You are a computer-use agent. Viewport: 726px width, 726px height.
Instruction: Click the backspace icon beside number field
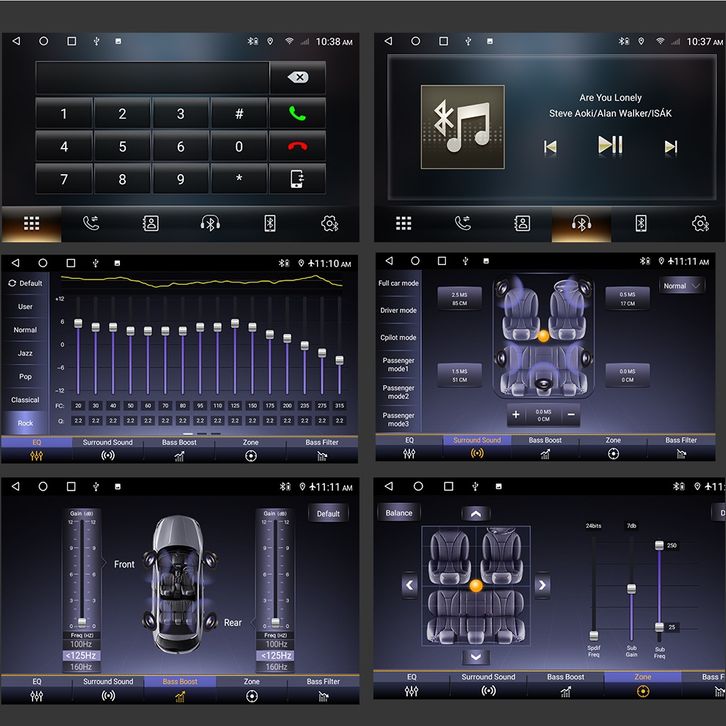click(x=297, y=78)
